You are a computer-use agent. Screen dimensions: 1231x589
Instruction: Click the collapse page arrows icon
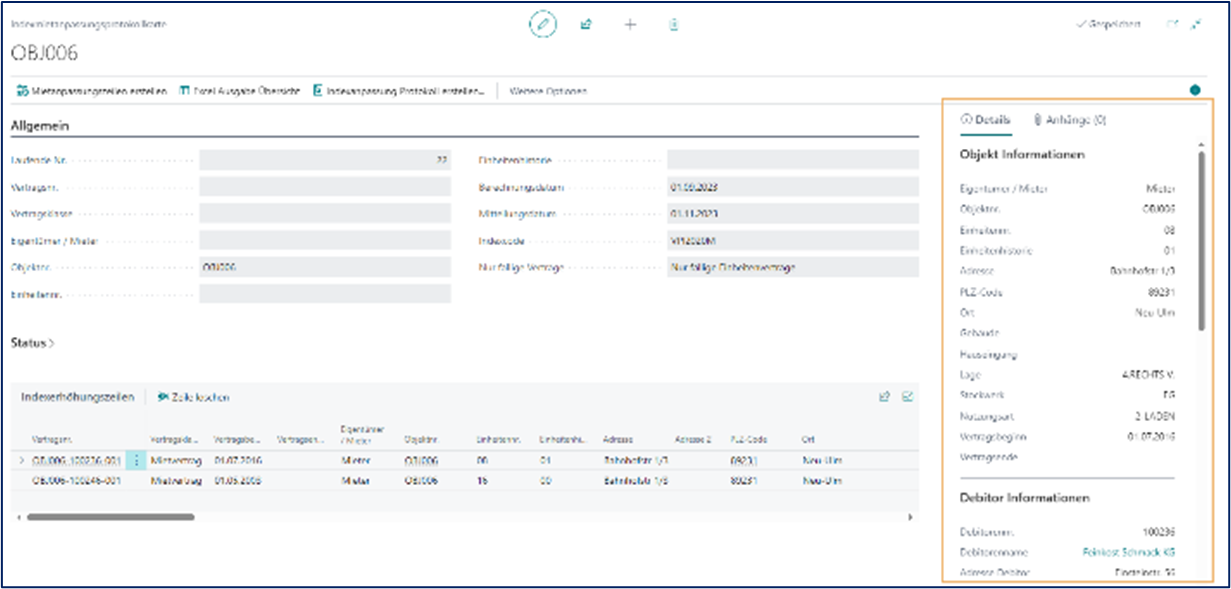1196,24
